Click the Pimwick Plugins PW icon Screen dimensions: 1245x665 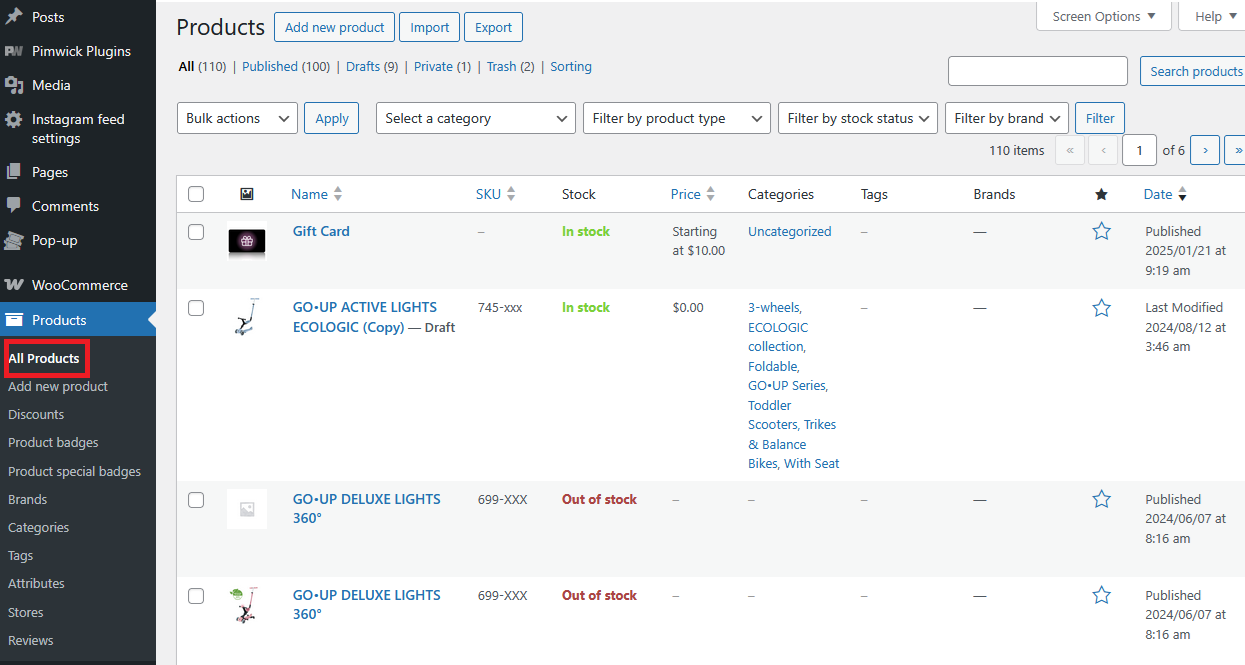click(14, 51)
